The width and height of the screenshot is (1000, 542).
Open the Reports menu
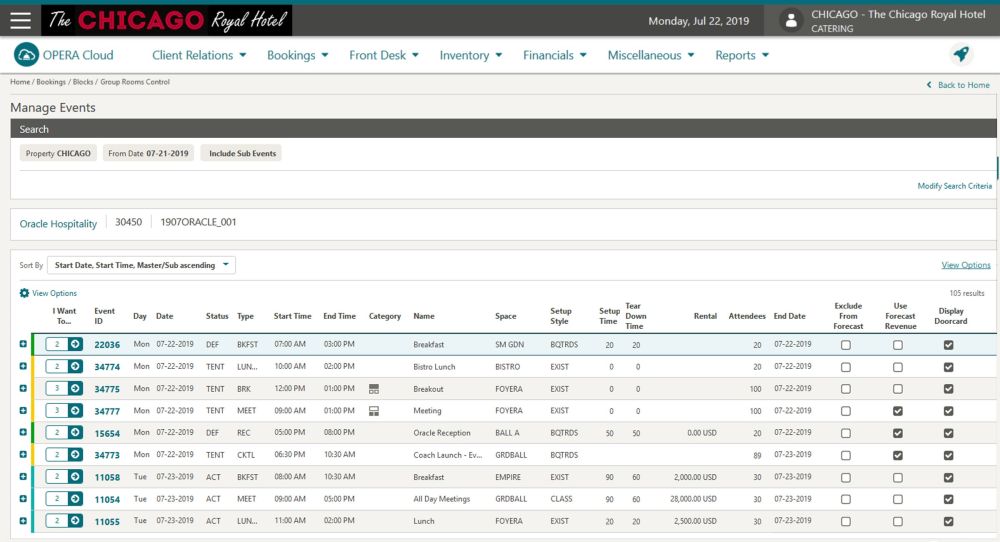coord(742,55)
